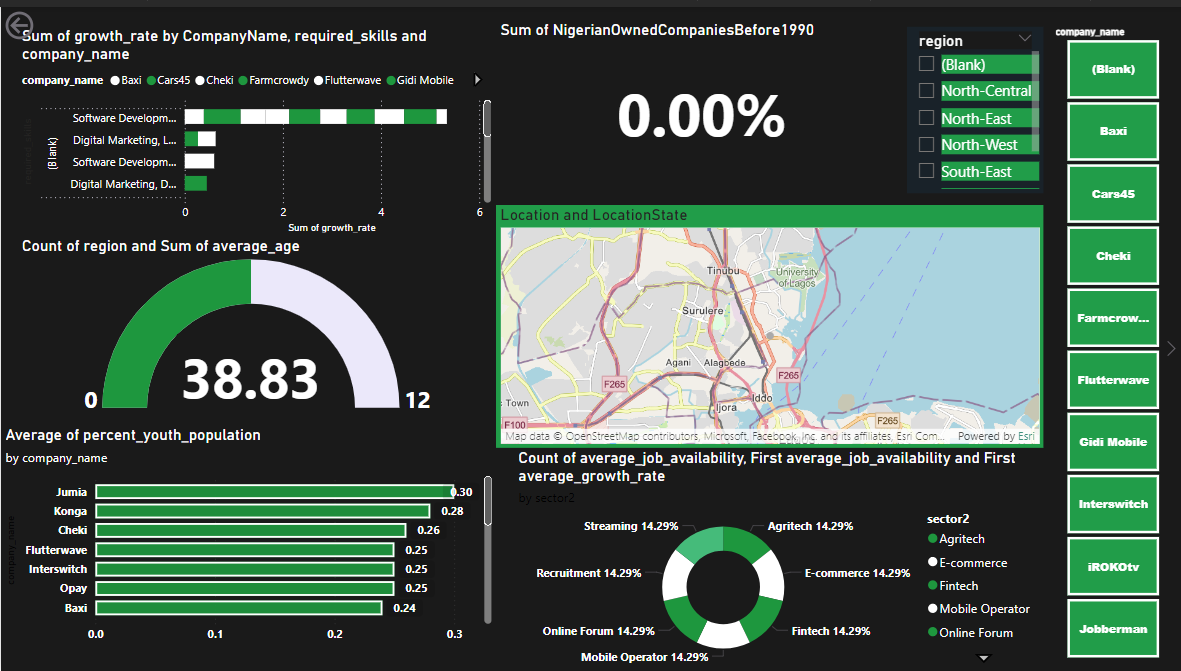Viewport: 1181px width, 671px height.
Task: Tick the North-East region checkbox
Action: pos(927,118)
